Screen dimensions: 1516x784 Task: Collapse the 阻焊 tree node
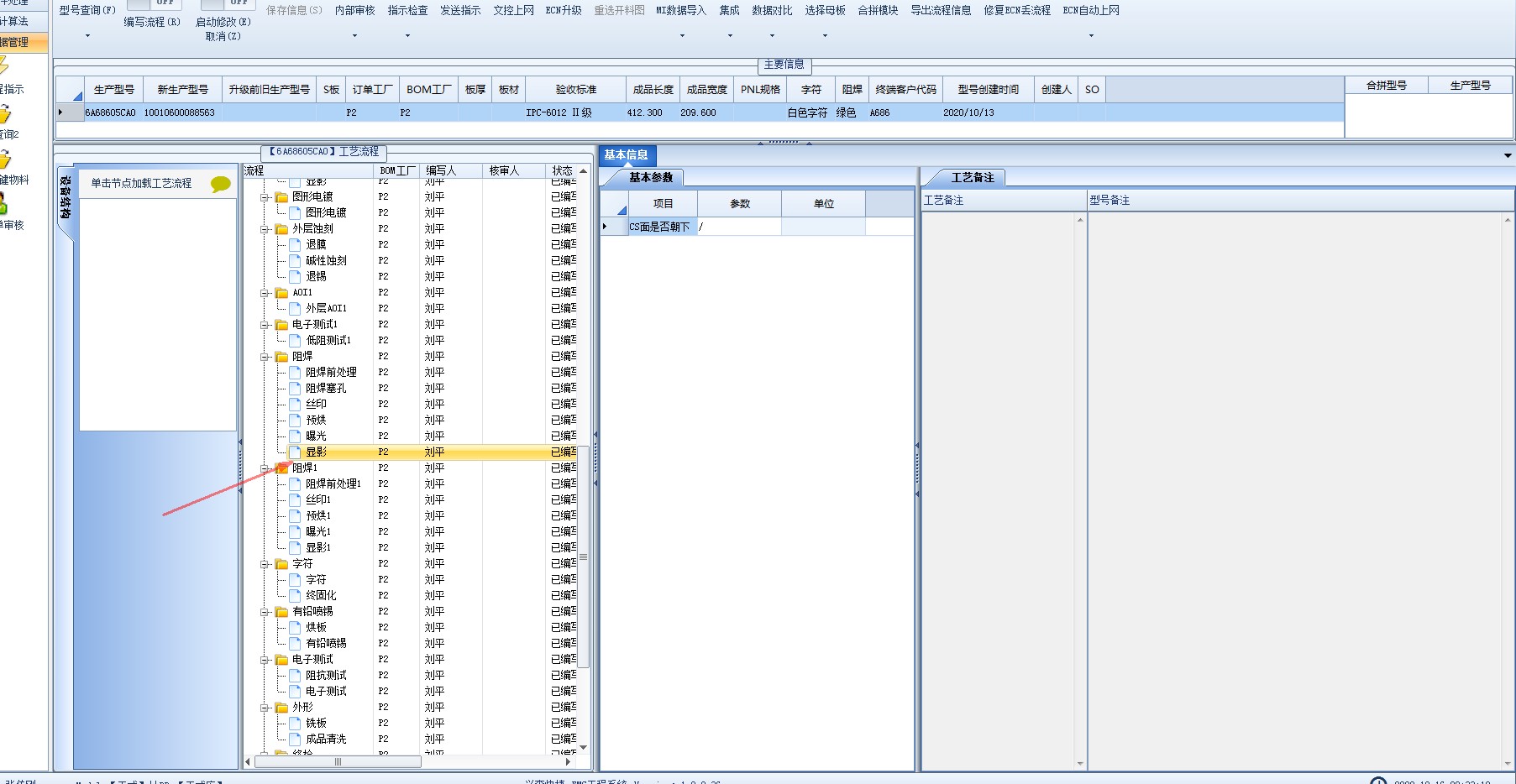pyautogui.click(x=265, y=357)
